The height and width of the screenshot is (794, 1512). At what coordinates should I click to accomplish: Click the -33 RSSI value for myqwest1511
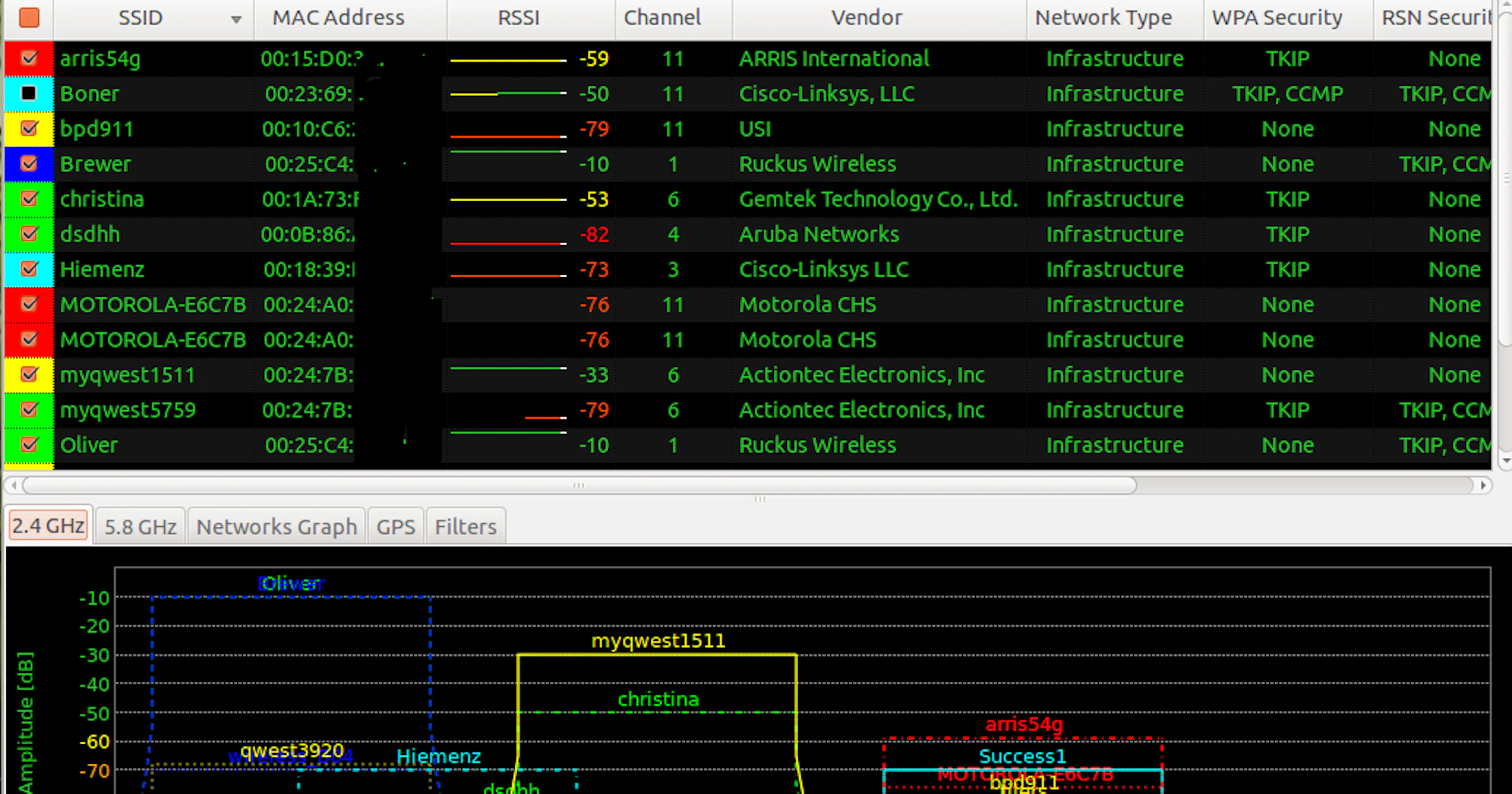click(x=594, y=375)
